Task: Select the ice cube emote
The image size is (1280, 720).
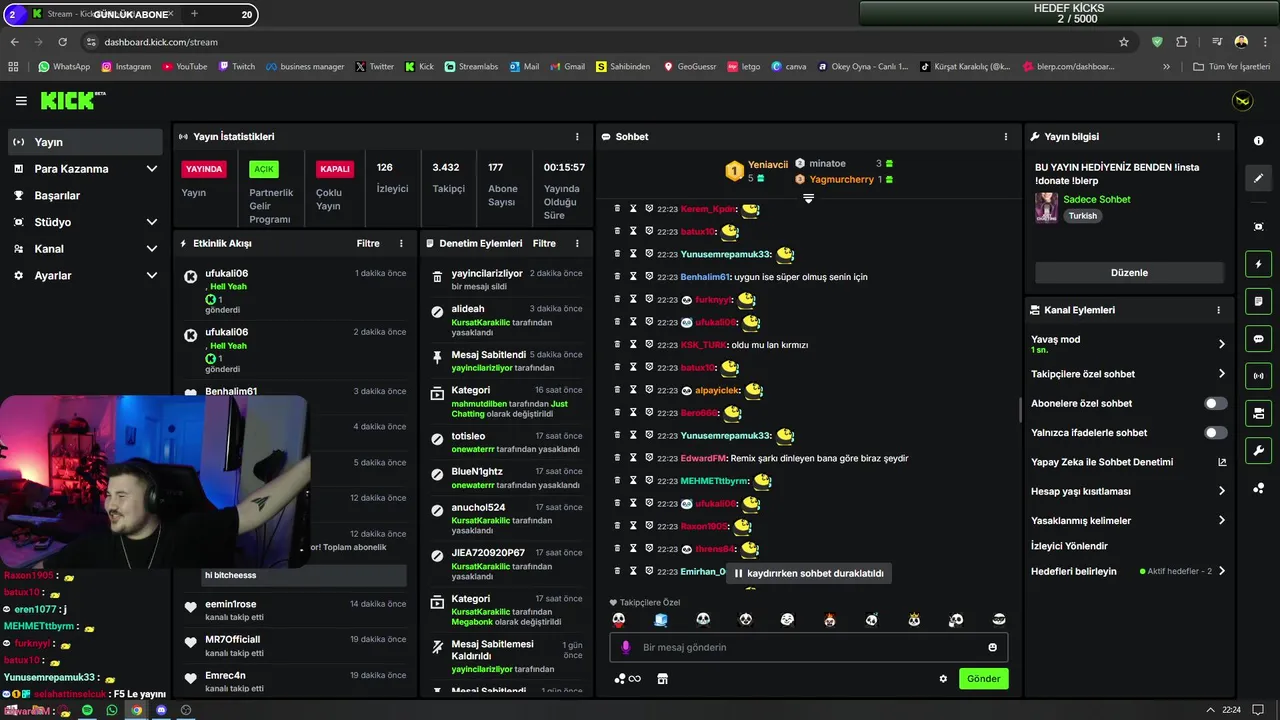Action: click(x=661, y=620)
